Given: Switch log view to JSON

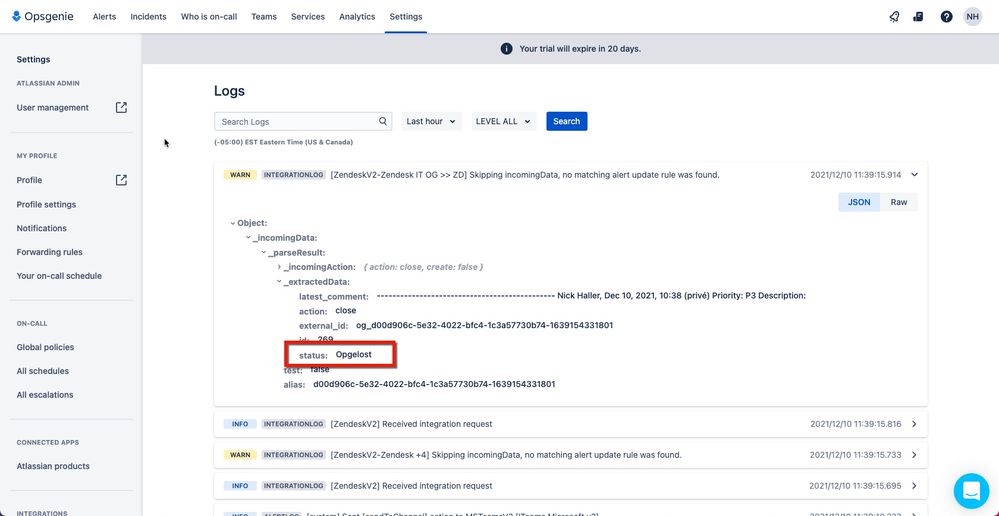Looking at the screenshot, I should 859,202.
